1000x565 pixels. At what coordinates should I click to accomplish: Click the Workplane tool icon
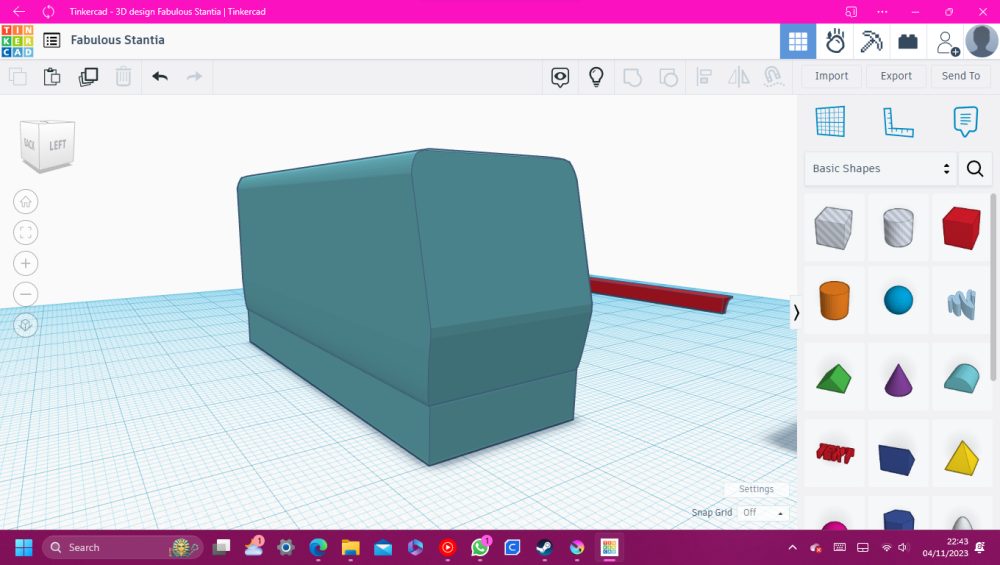pyautogui.click(x=830, y=122)
